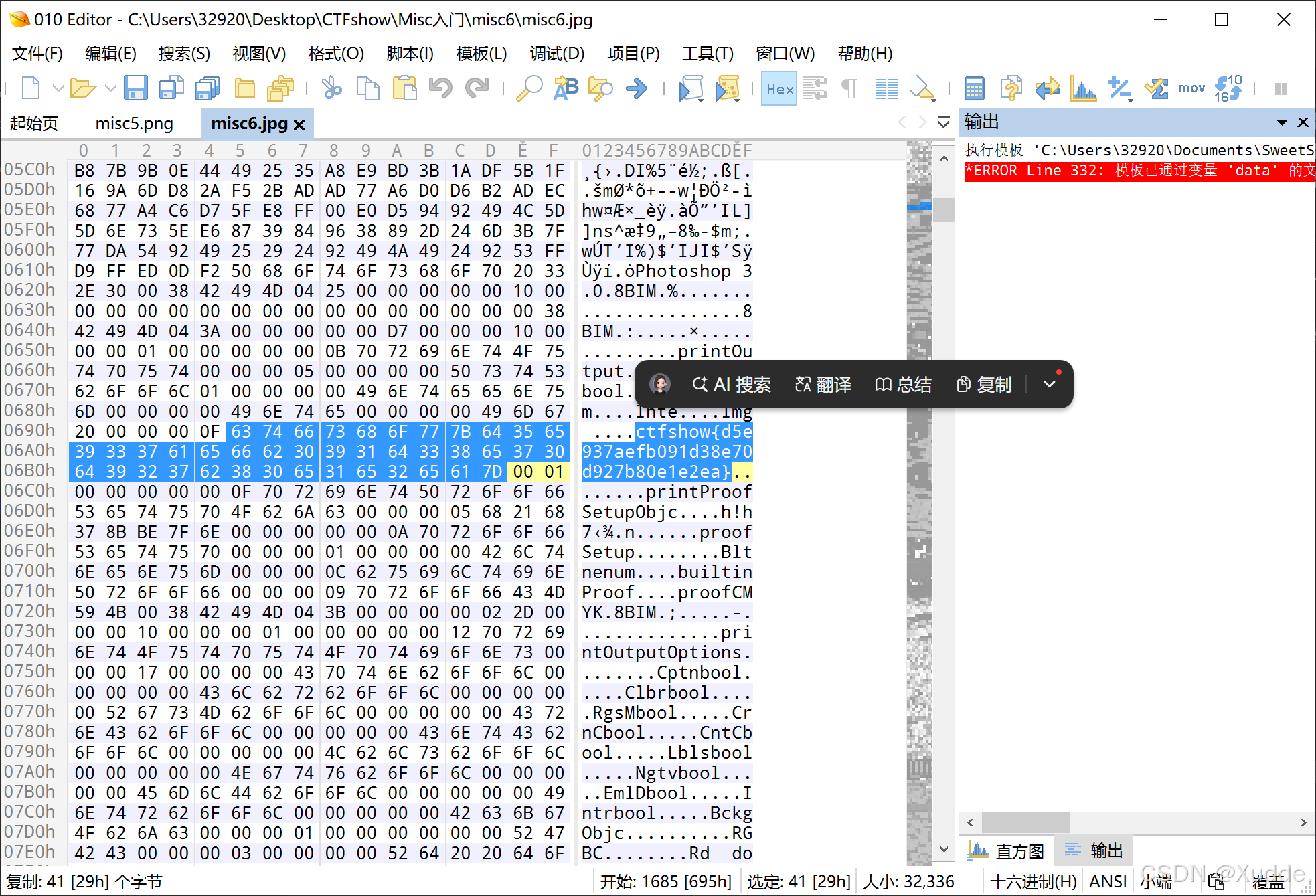Open the 输出 panel dropdown menu
1316x896 pixels.
coord(1283,122)
